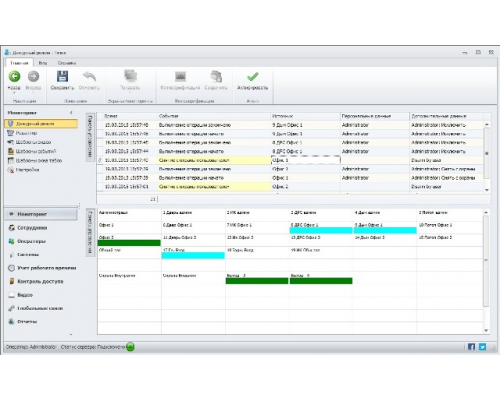Image resolution: width=500 pixels, height=400 pixels.
Task: Collapse the Monitoring sidebar with chevron
Action: coord(71,113)
